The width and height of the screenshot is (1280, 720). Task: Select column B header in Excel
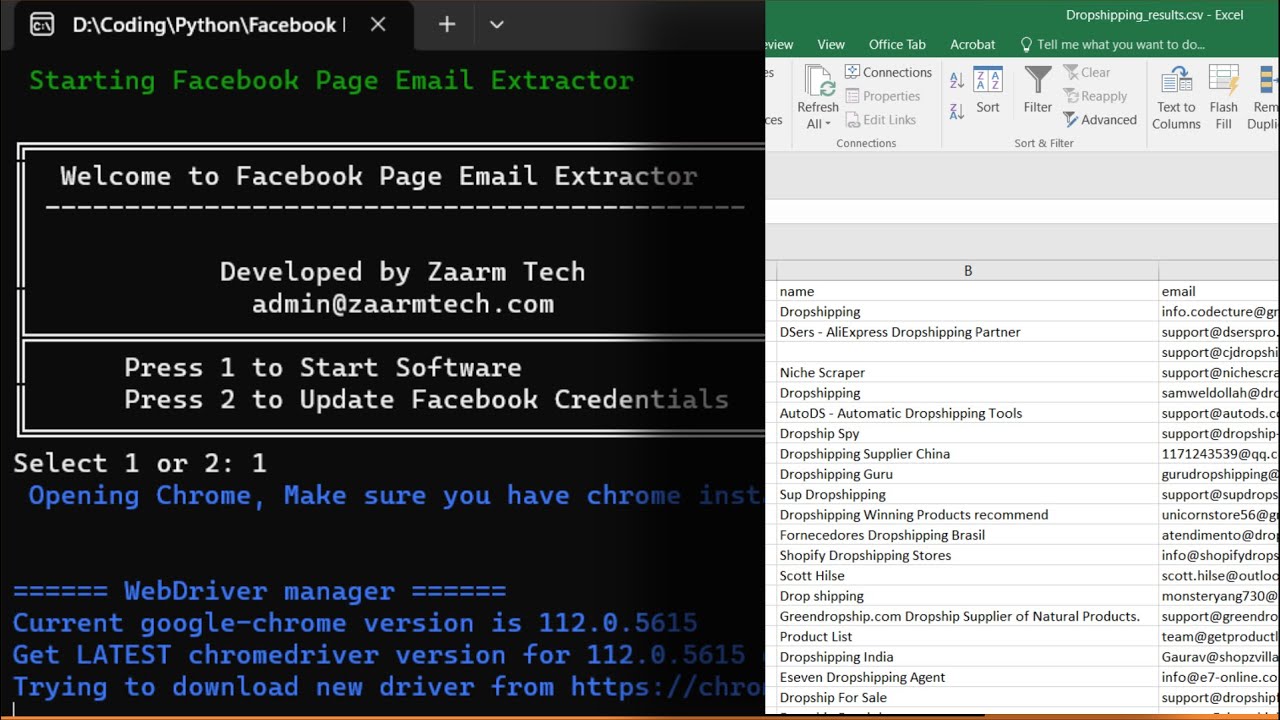click(x=967, y=271)
